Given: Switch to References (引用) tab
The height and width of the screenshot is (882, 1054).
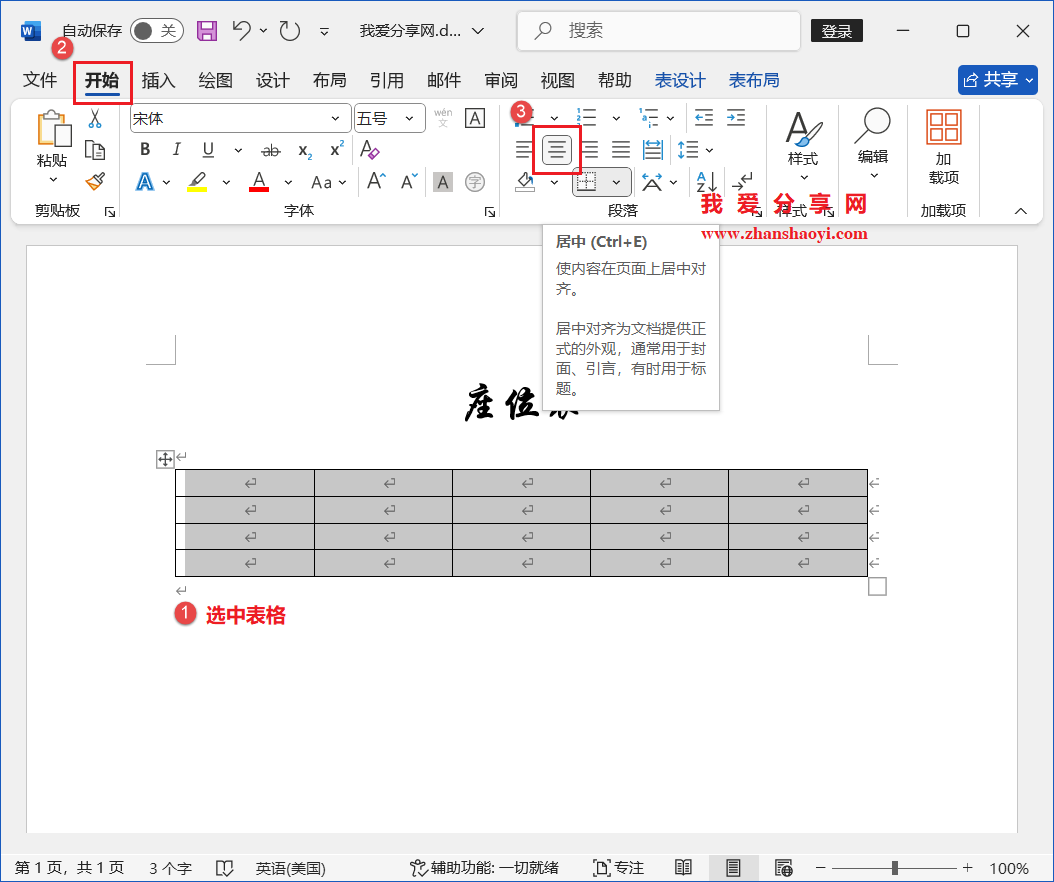Looking at the screenshot, I should 387,81.
